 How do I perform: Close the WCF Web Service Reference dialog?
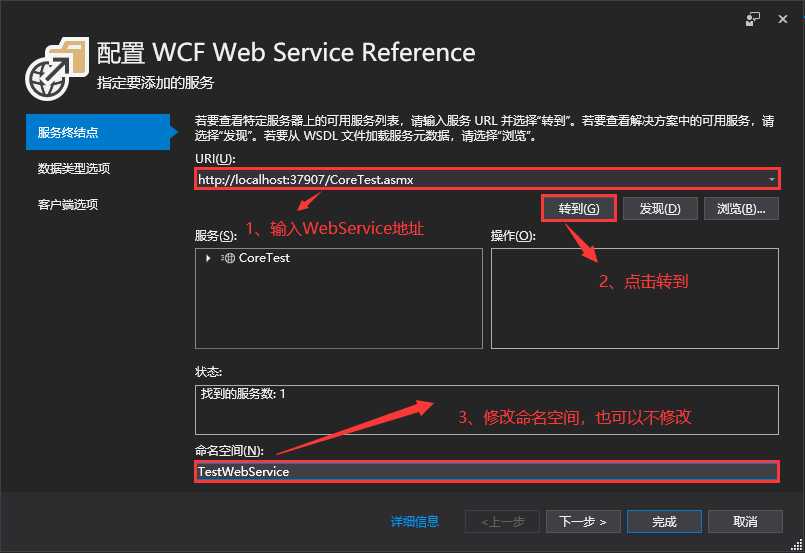pos(782,20)
